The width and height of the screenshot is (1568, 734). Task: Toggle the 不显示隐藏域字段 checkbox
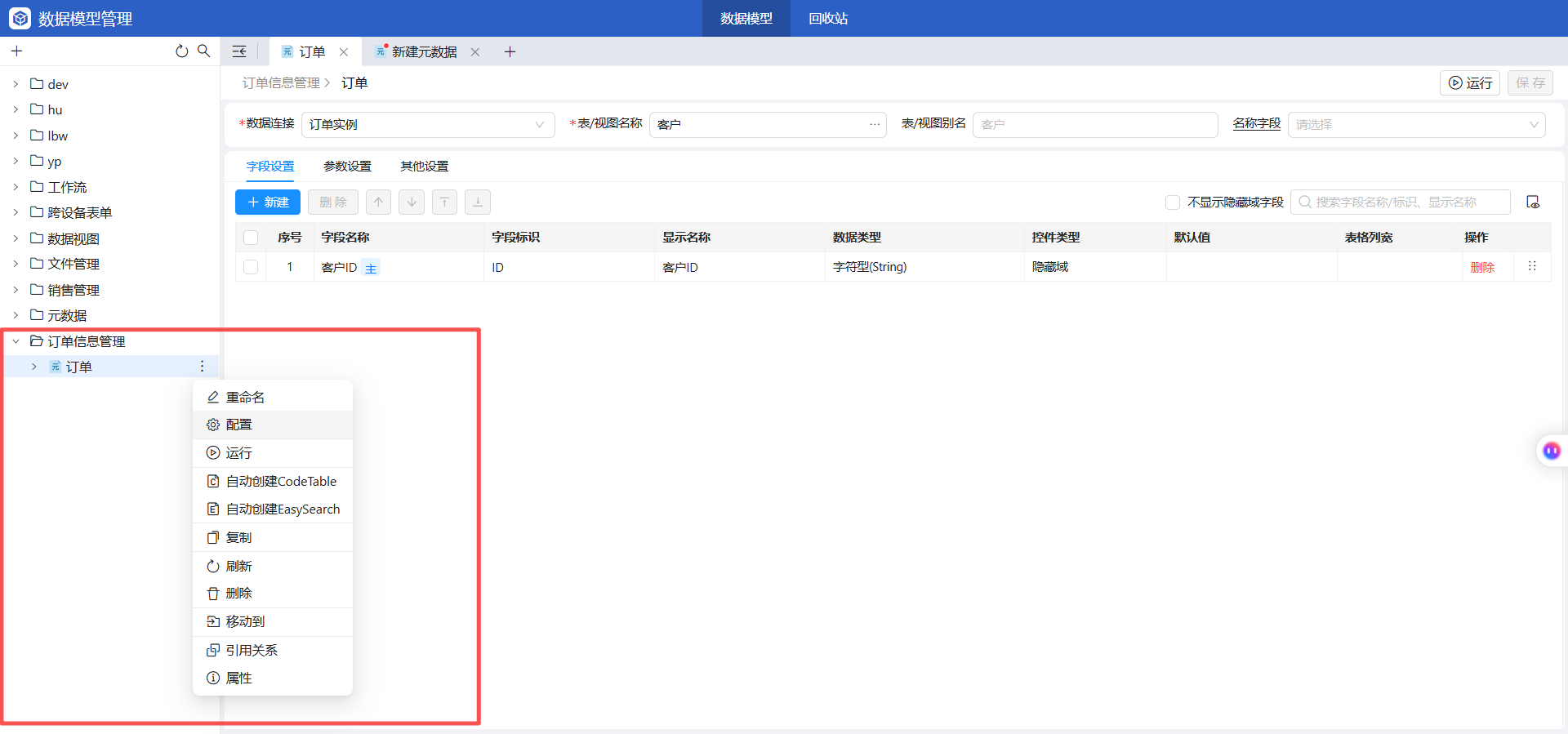pyautogui.click(x=1173, y=202)
